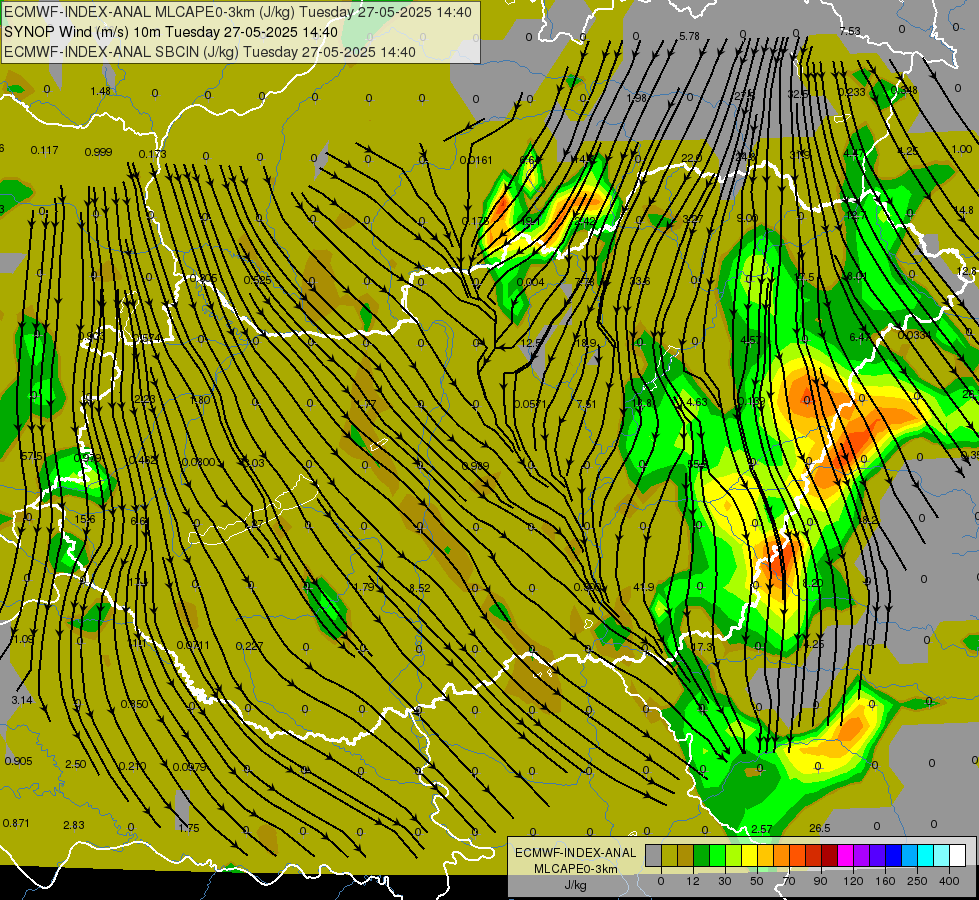The height and width of the screenshot is (900, 979).
Task: Click the map value '1.48'
Action: 101,91
